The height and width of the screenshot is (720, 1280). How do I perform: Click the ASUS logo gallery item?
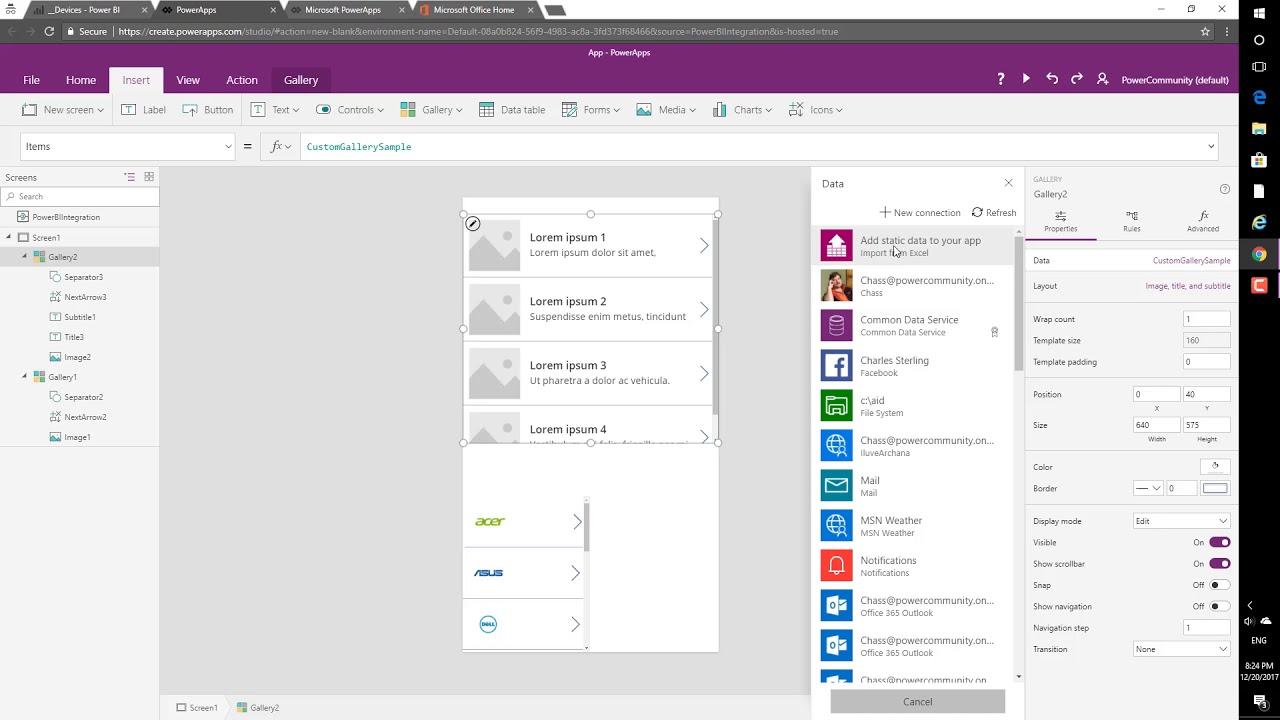488,573
